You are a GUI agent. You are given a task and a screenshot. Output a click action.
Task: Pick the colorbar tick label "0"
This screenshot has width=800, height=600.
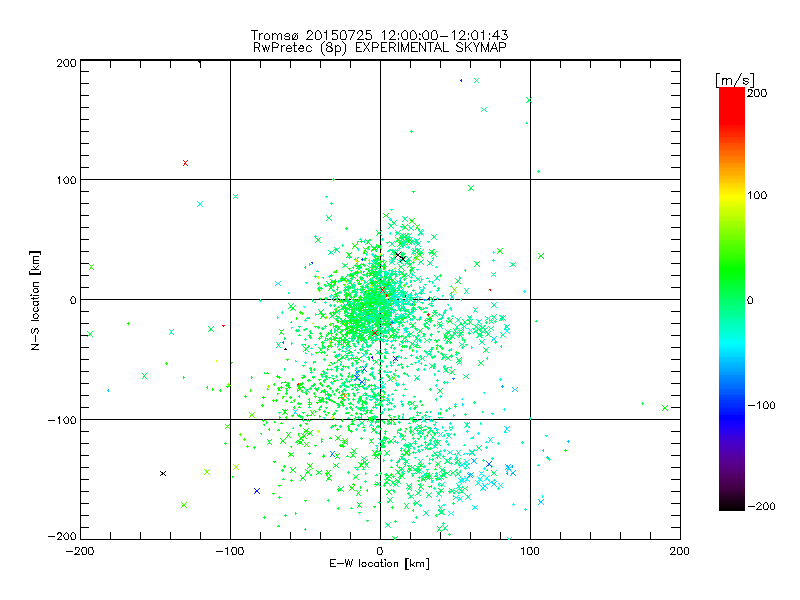point(750,301)
